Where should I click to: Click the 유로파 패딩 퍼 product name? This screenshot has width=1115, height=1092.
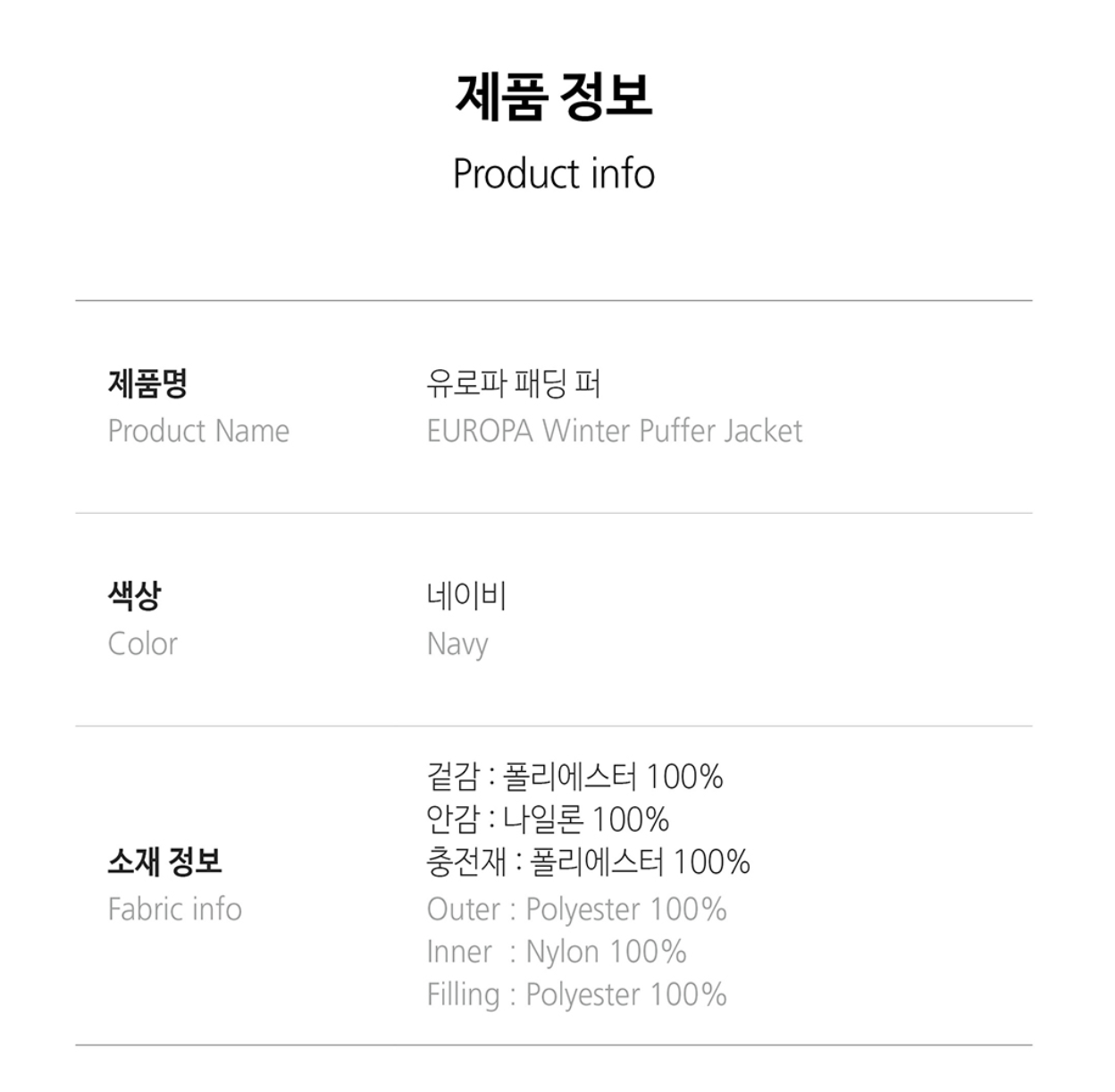click(x=514, y=383)
